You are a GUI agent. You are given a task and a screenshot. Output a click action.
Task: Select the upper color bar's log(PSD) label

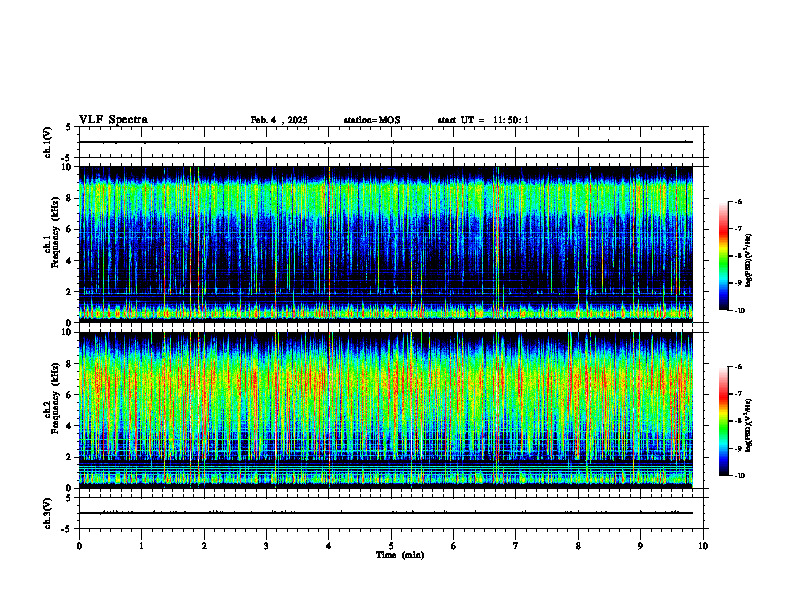coord(750,261)
